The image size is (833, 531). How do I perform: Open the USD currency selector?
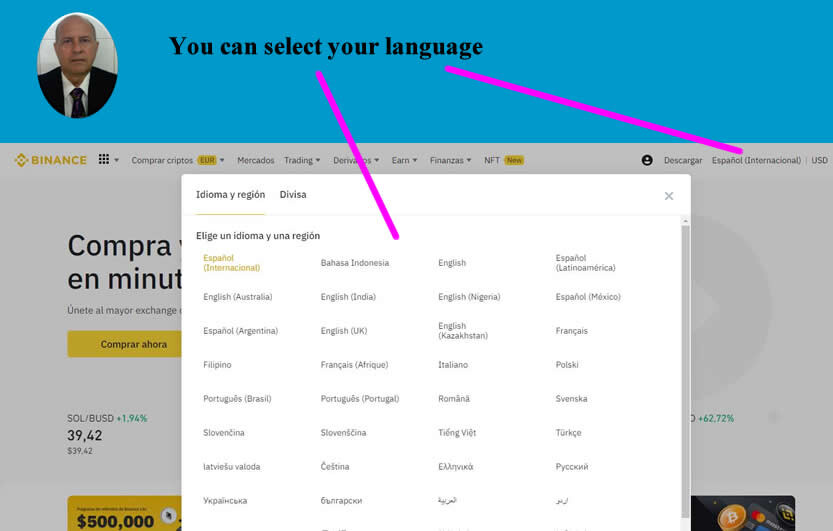click(819, 160)
